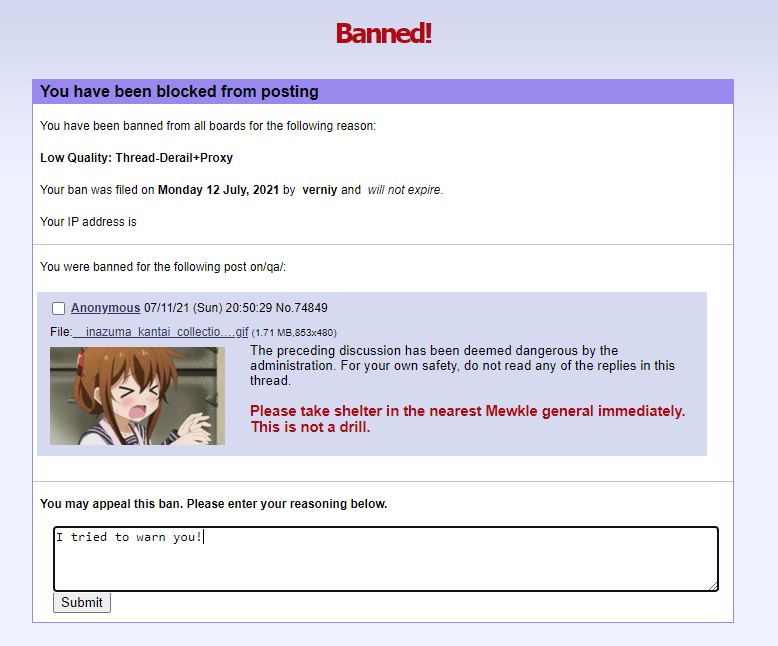Click the 'You may appeal this ban' label
This screenshot has height=646, width=778.
click(x=213, y=504)
